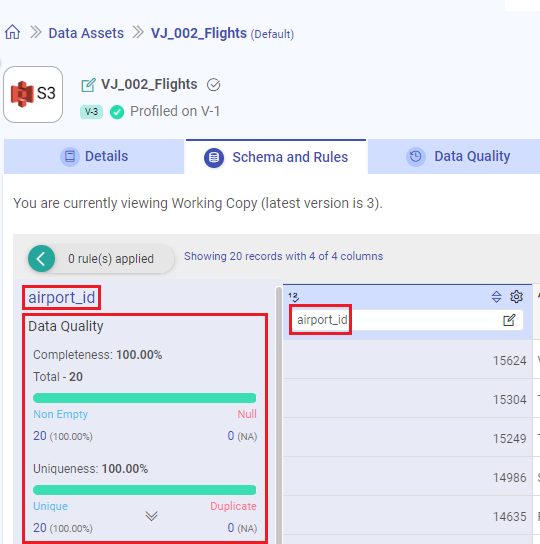
Task: Click Showing 20 records with 4 of 4 columns
Action: [x=284, y=256]
